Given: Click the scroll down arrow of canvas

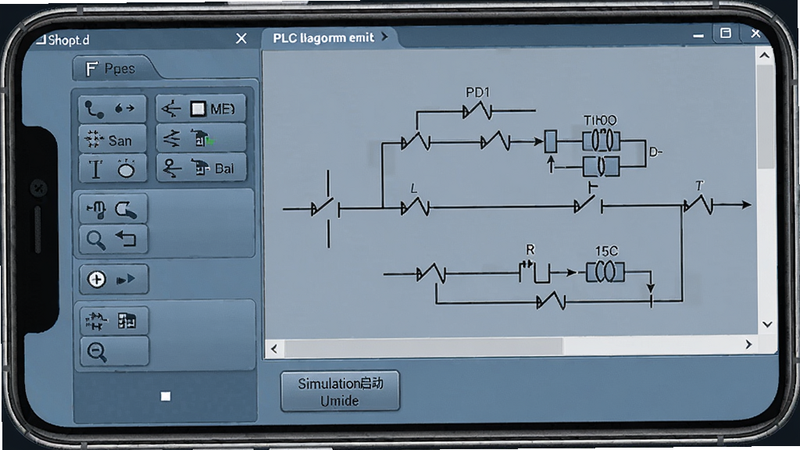Looking at the screenshot, I should click(x=767, y=324).
